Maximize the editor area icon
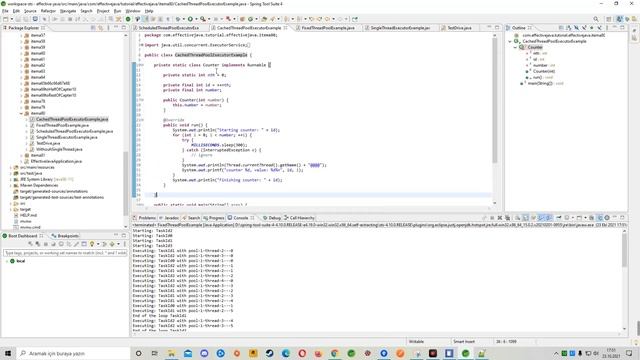The image size is (640, 360). coord(497,28)
